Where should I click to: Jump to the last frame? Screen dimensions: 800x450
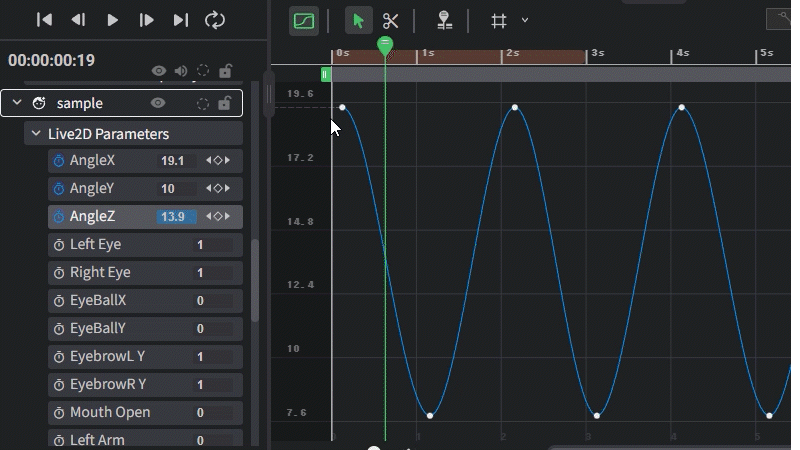coord(181,20)
